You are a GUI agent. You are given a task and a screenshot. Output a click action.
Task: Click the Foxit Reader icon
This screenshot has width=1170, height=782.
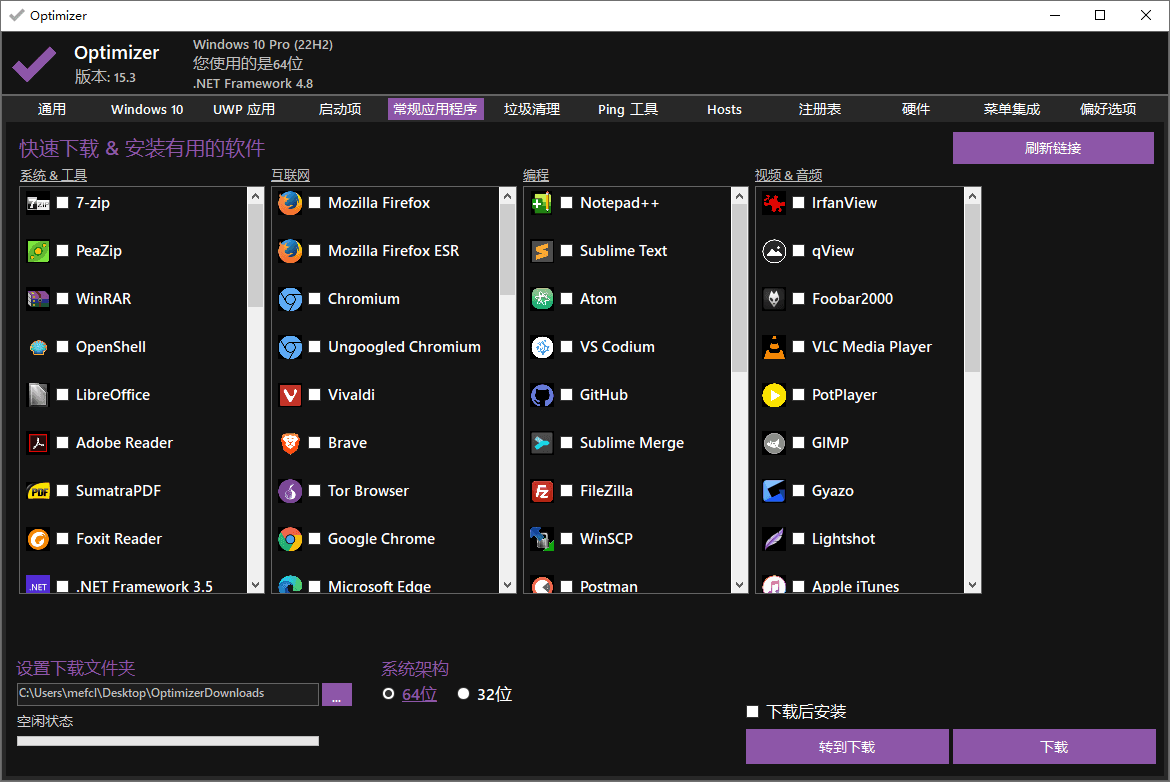[x=38, y=539]
